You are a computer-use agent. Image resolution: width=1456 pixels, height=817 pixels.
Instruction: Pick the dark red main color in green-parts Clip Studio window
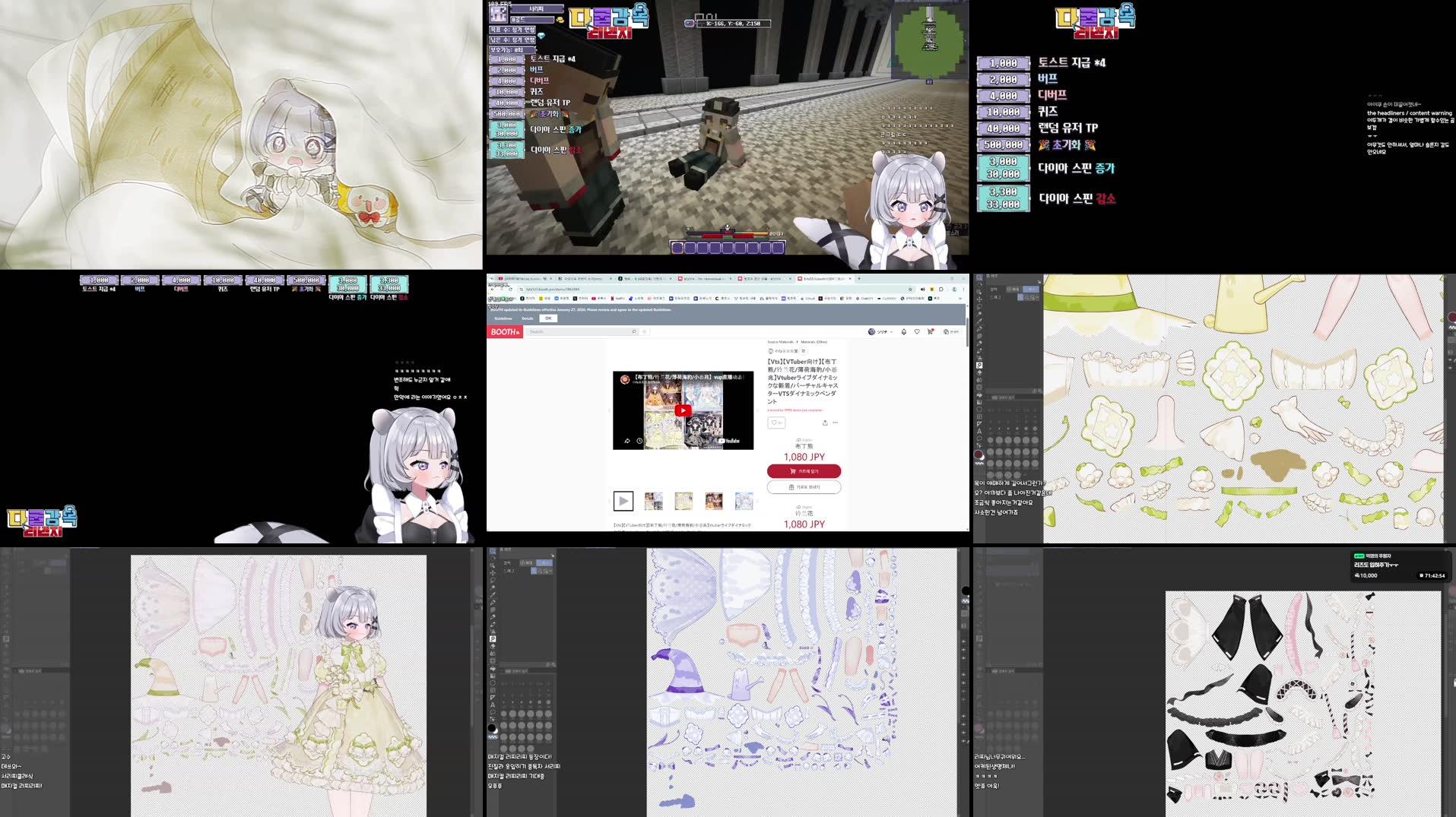tap(978, 454)
